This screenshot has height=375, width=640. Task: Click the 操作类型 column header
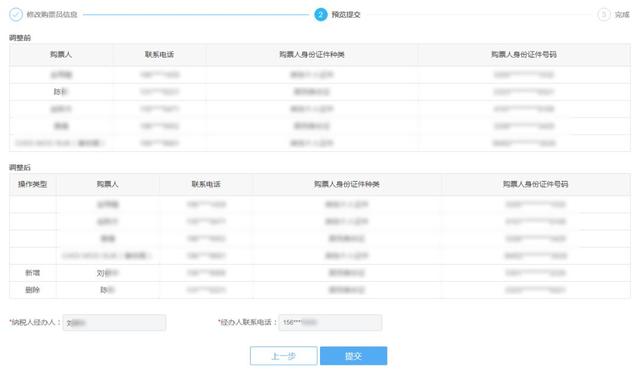33,184
